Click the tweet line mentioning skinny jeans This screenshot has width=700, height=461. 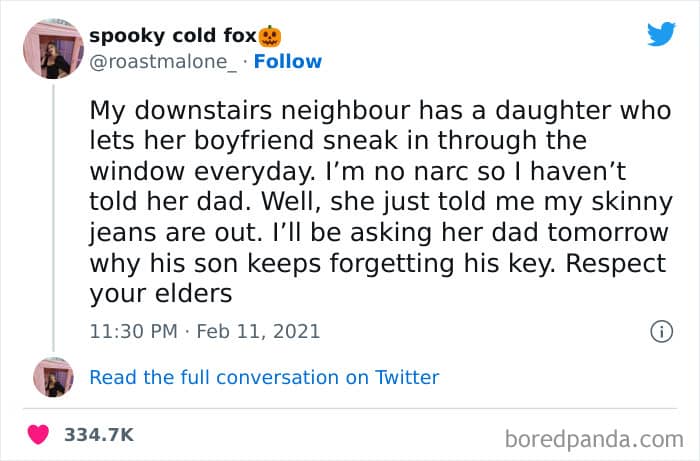[380, 202]
